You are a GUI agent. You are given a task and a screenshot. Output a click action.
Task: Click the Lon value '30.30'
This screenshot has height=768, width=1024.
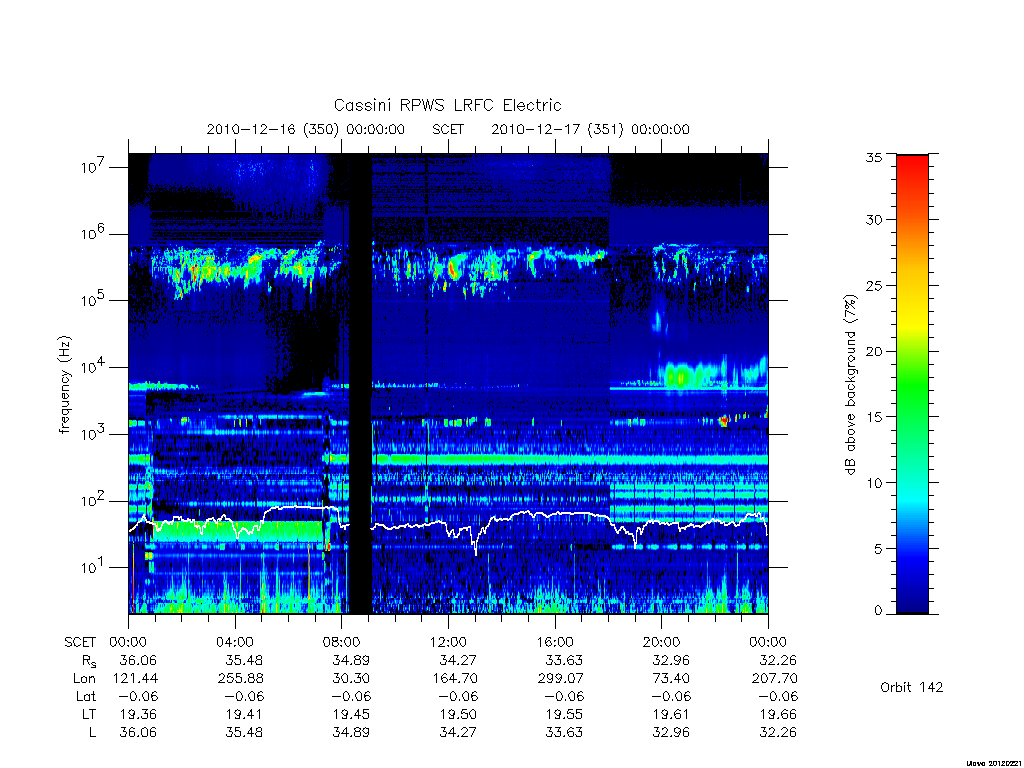pos(351,679)
